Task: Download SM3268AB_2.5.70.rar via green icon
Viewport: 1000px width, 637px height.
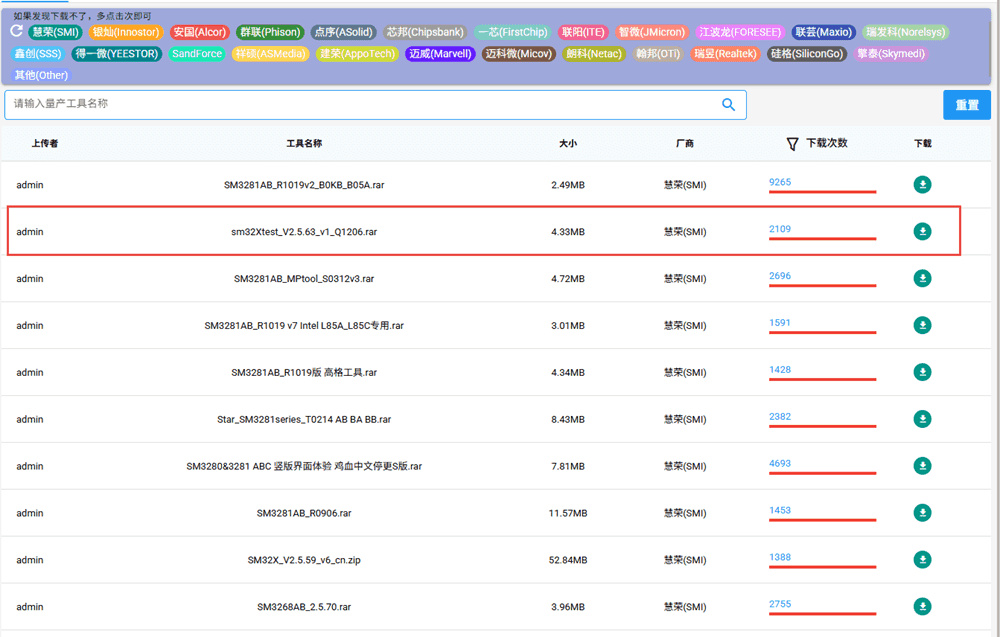Action: coord(922,607)
